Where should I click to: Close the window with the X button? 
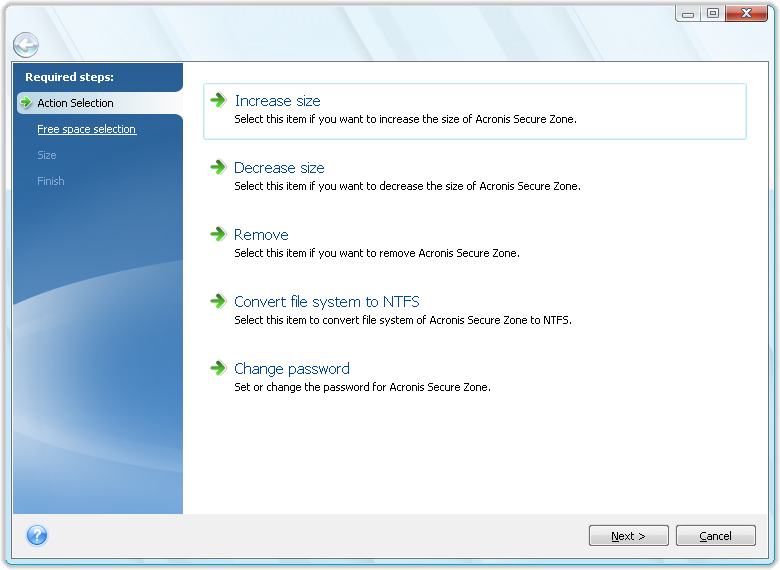(746, 13)
